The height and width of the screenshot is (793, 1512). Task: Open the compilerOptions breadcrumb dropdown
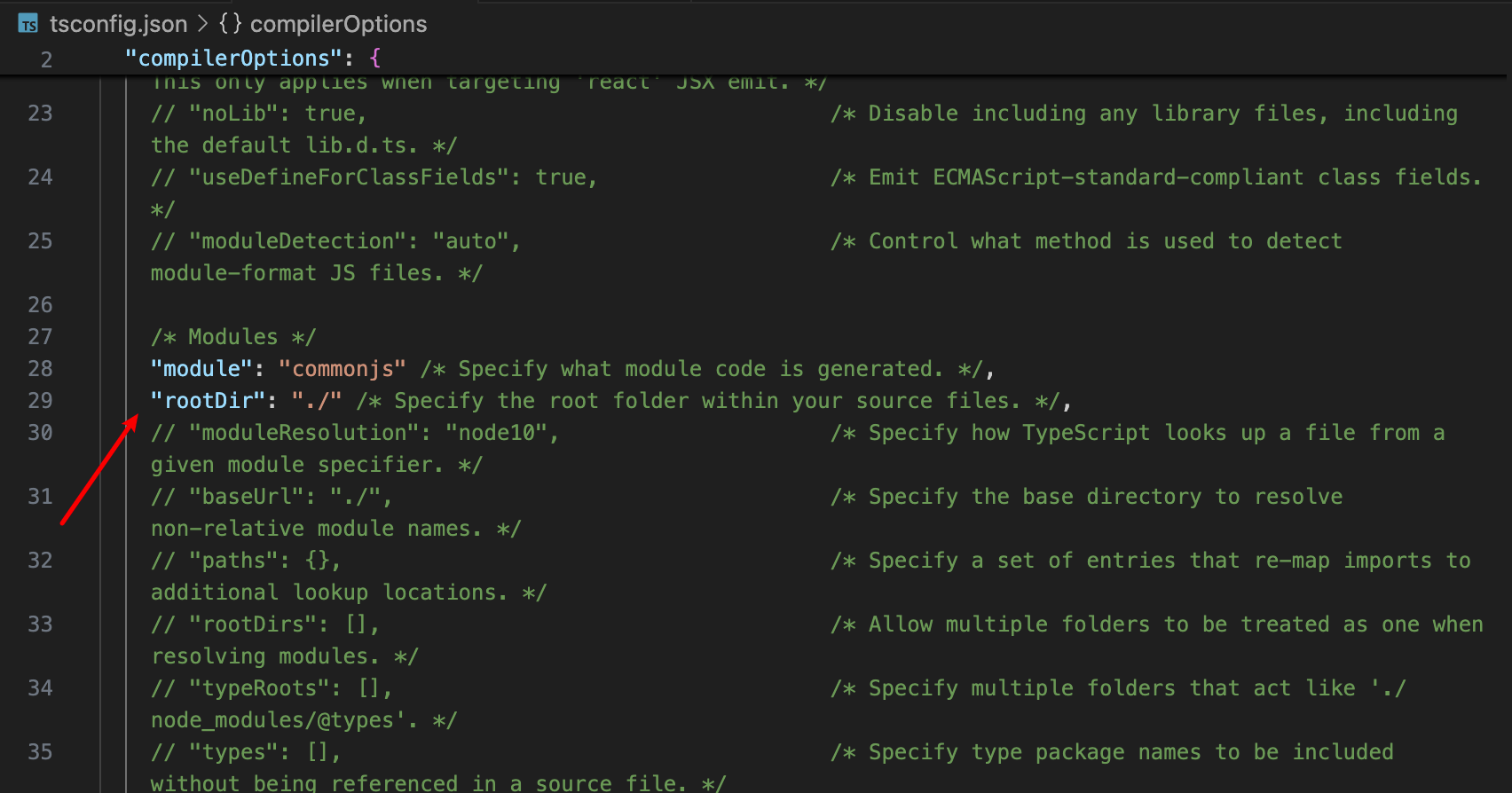(337, 24)
